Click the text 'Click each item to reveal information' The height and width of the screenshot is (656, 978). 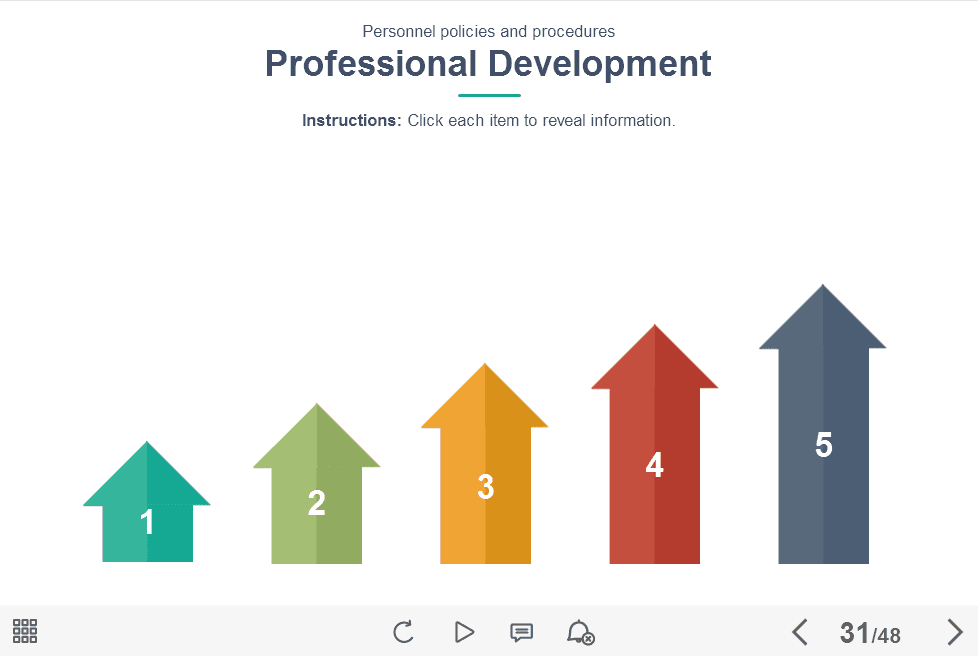(541, 120)
